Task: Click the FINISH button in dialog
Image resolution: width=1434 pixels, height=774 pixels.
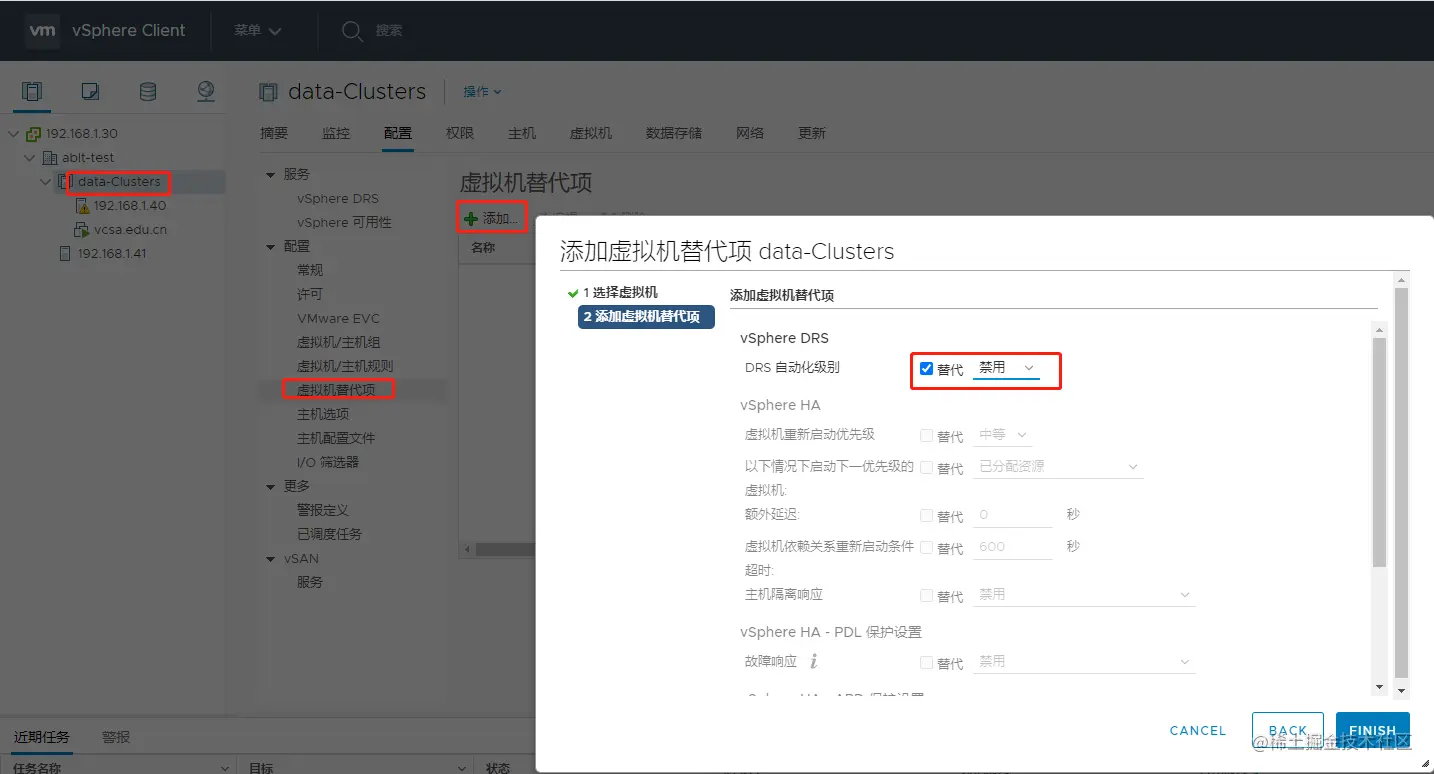Action: coord(1373,731)
